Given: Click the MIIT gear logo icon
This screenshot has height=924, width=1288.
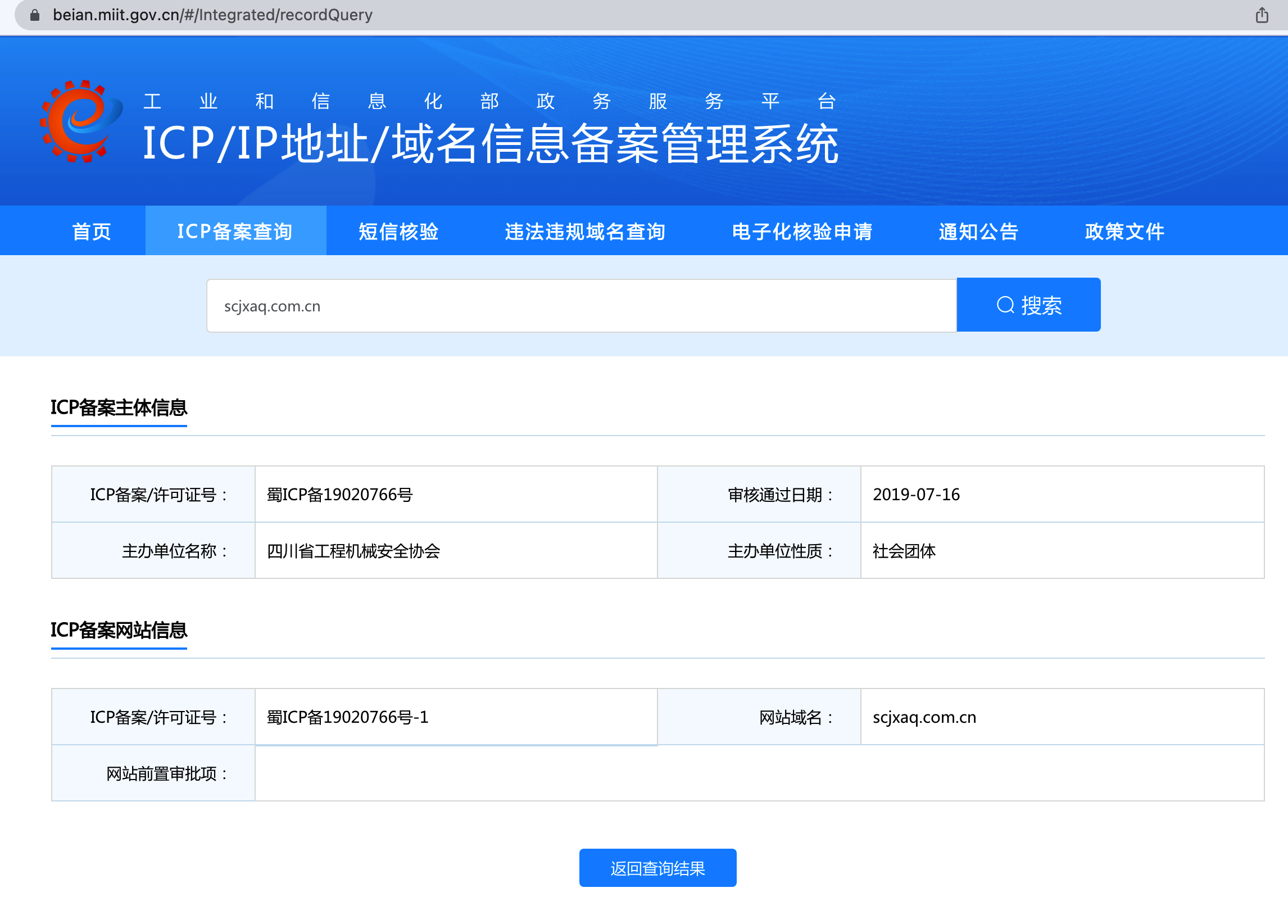Looking at the screenshot, I should [80, 121].
